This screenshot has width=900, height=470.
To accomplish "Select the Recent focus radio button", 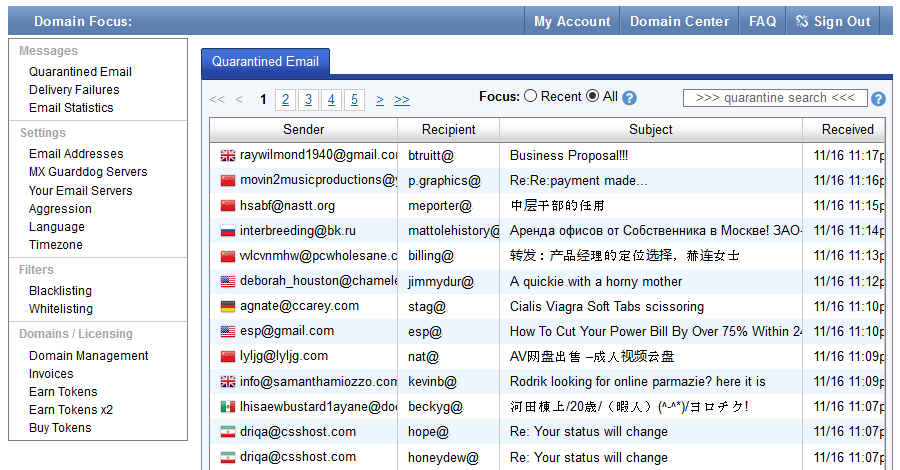I will coord(531,97).
